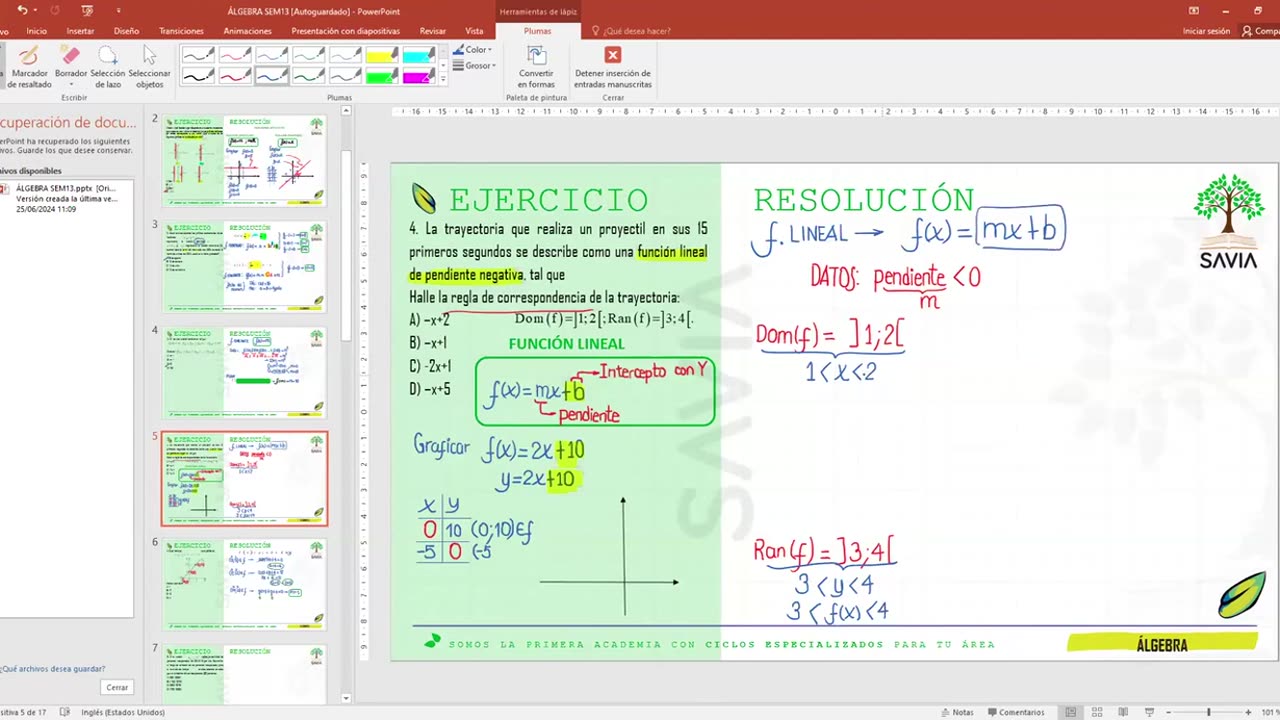The width and height of the screenshot is (1280, 720).
Task: Click thumbnail pane scrollbar down arrow
Action: (x=347, y=698)
